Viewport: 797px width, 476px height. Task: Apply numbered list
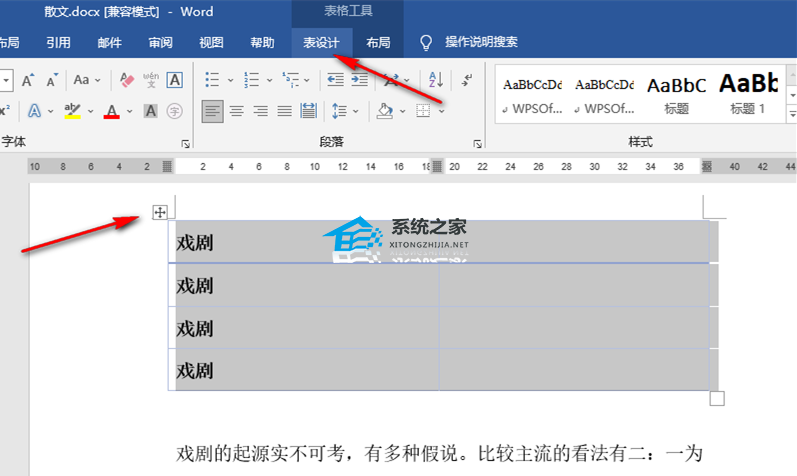[252, 79]
